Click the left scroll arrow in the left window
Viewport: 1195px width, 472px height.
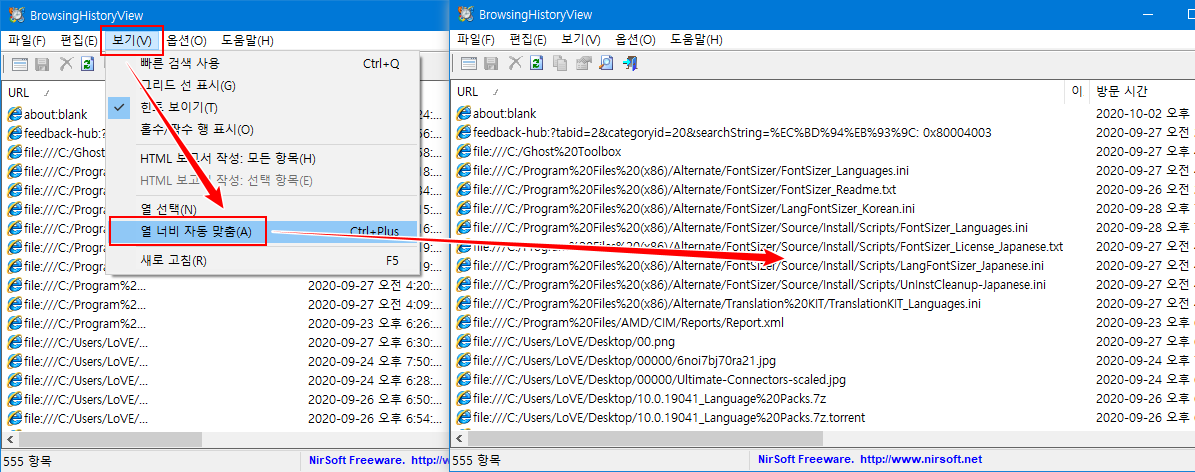[x=11, y=438]
